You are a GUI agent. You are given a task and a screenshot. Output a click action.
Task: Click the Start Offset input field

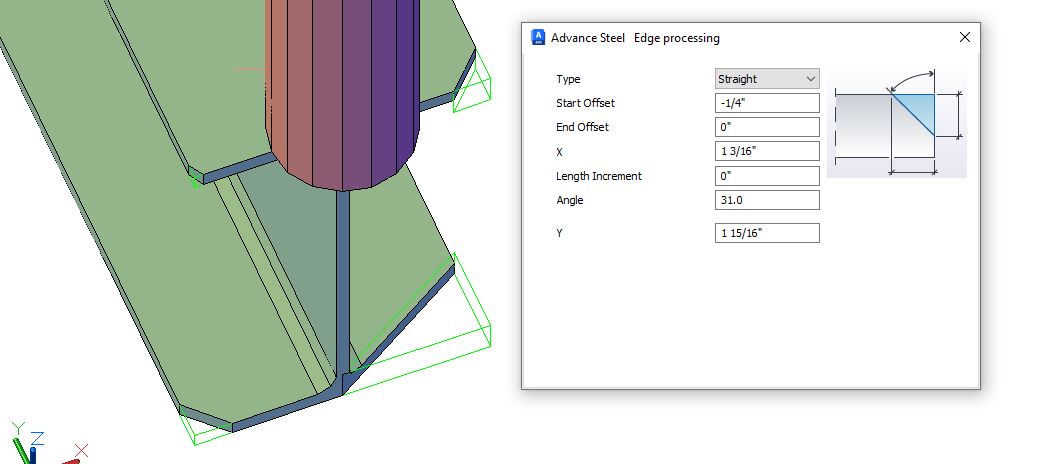pyautogui.click(x=767, y=103)
